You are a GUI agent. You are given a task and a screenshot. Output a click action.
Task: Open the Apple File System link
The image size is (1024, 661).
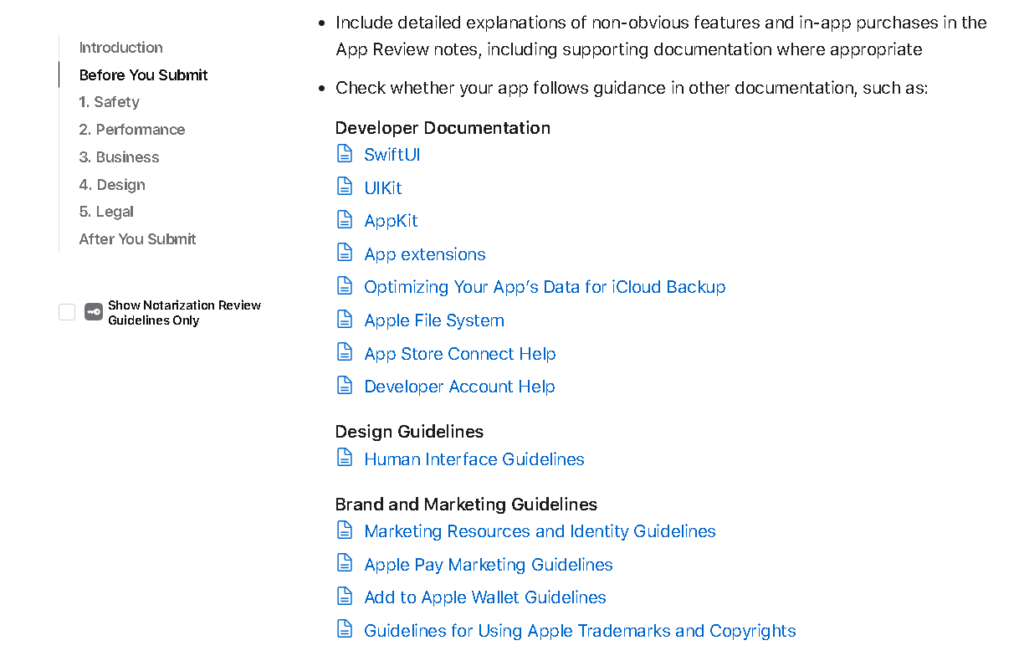coord(434,321)
